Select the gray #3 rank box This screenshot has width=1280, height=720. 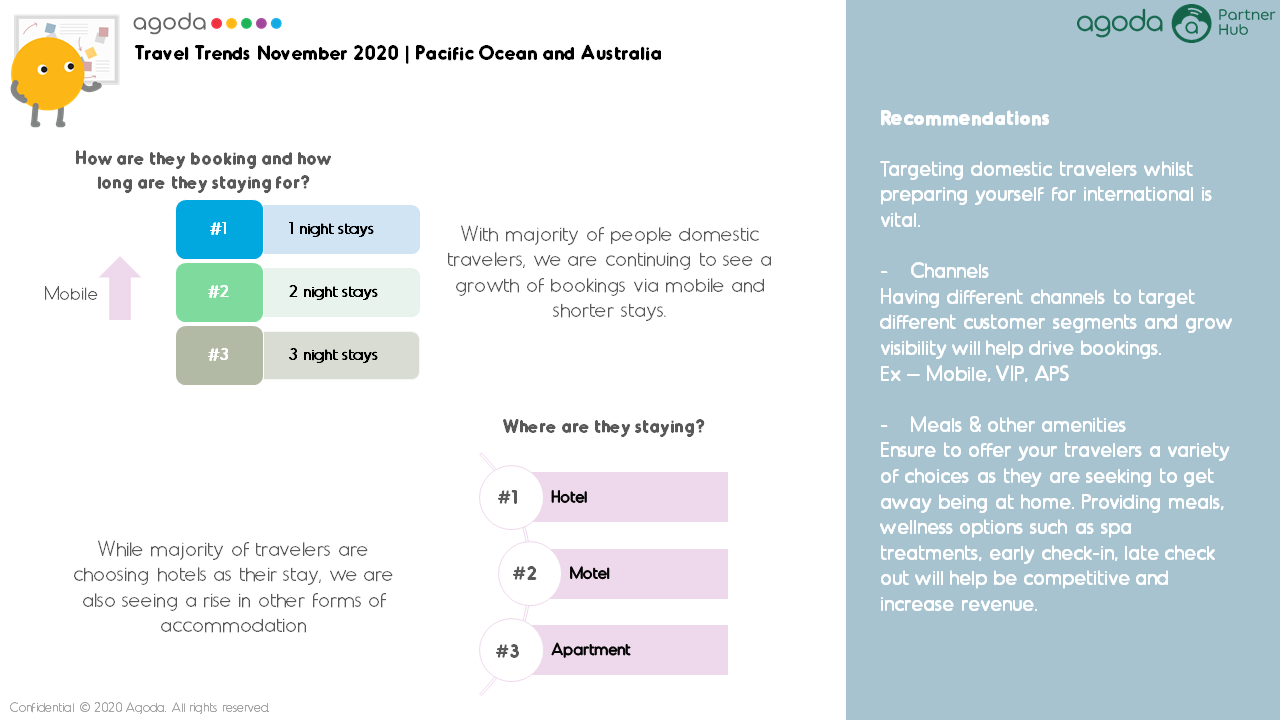pyautogui.click(x=219, y=355)
